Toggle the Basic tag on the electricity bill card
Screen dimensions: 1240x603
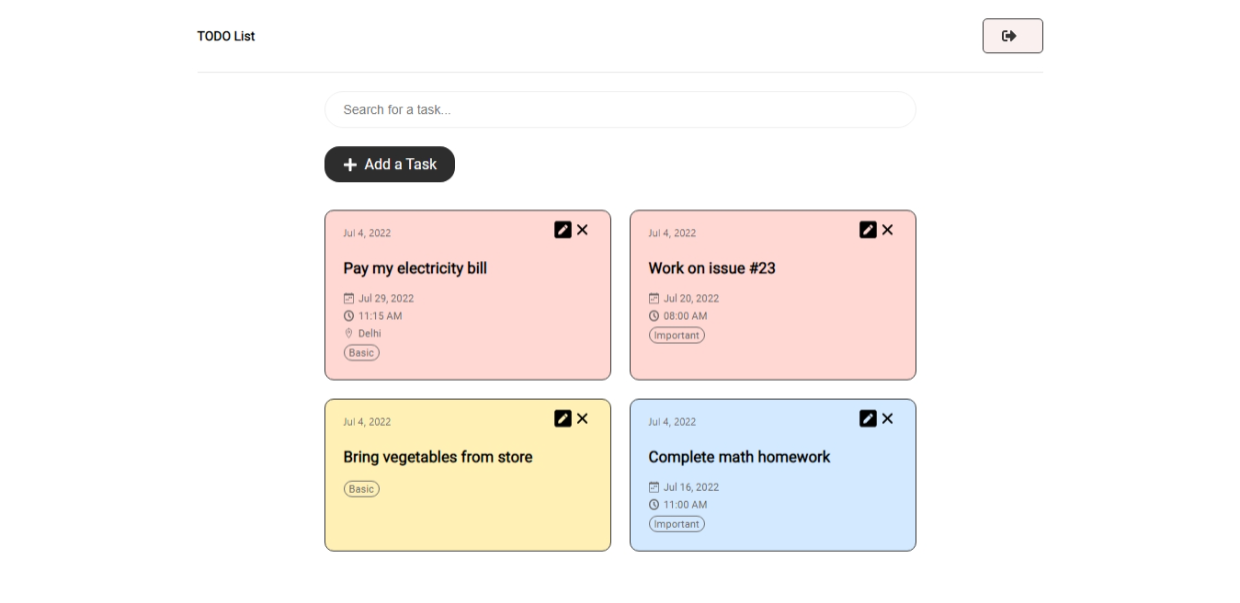click(361, 352)
